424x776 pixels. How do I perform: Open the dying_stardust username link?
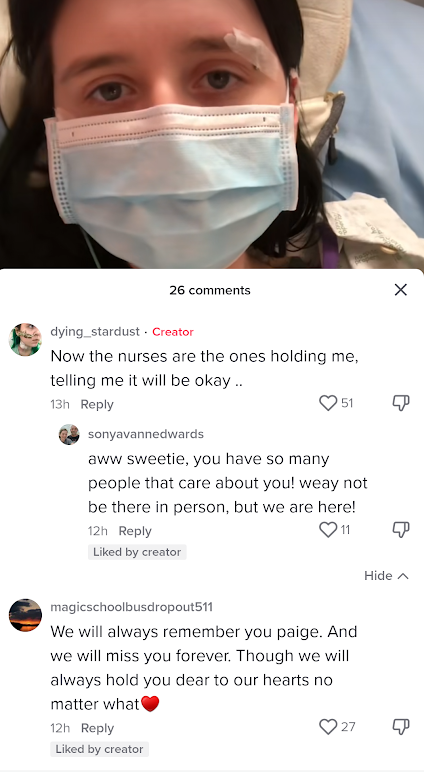point(95,332)
